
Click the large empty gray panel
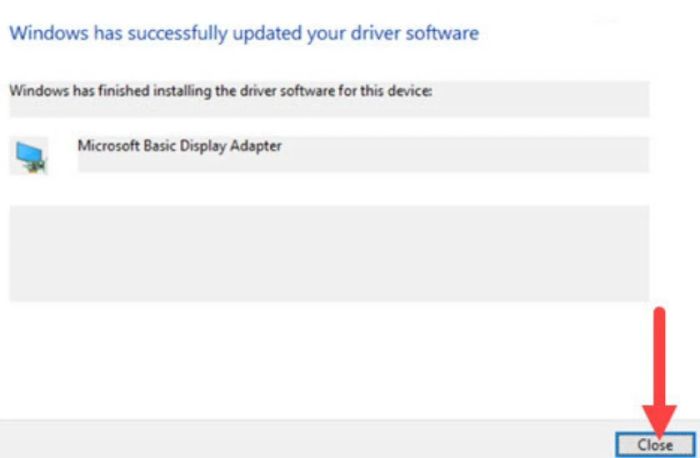tap(329, 253)
